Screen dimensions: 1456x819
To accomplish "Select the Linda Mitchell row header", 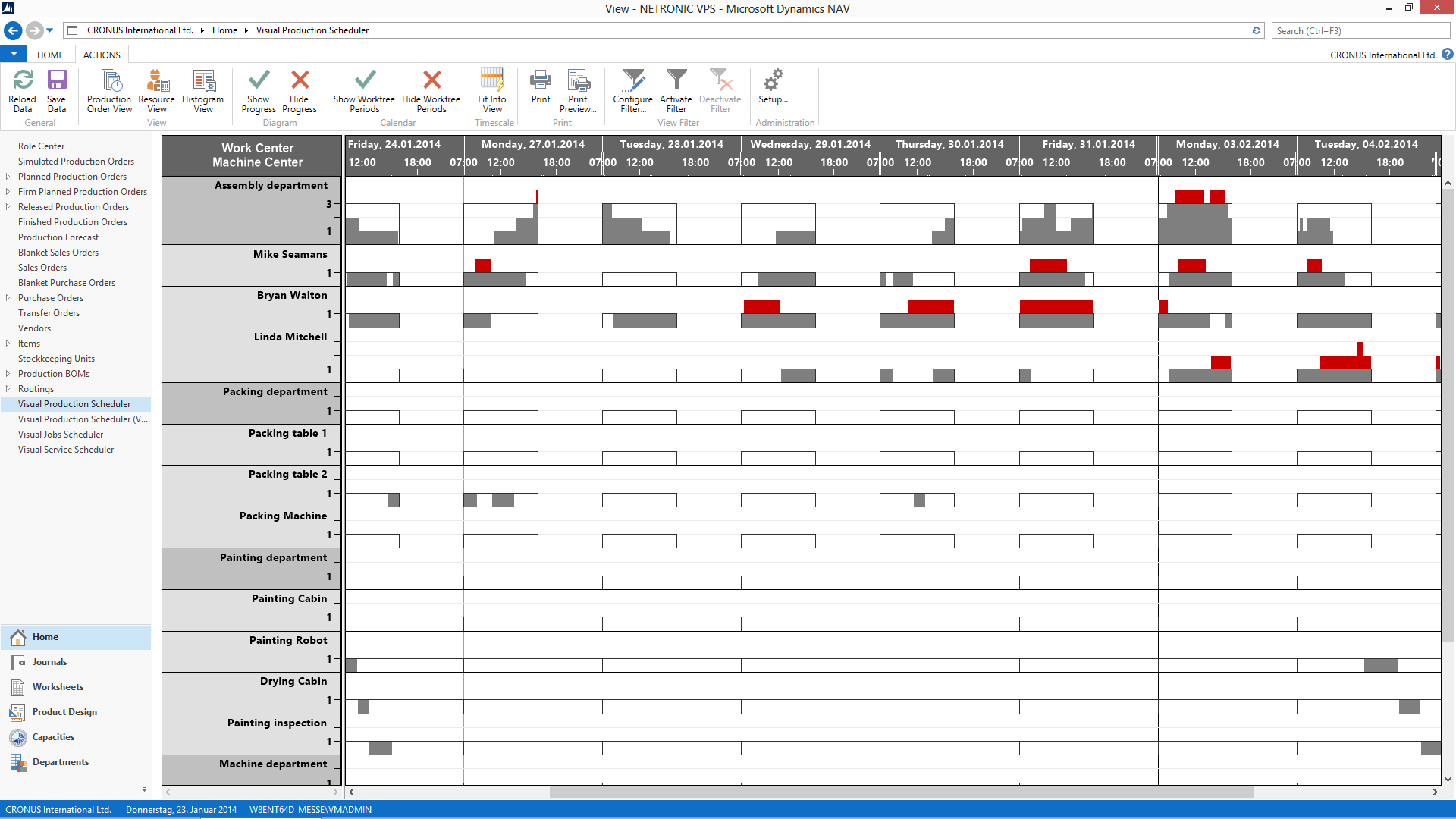I will tap(252, 355).
